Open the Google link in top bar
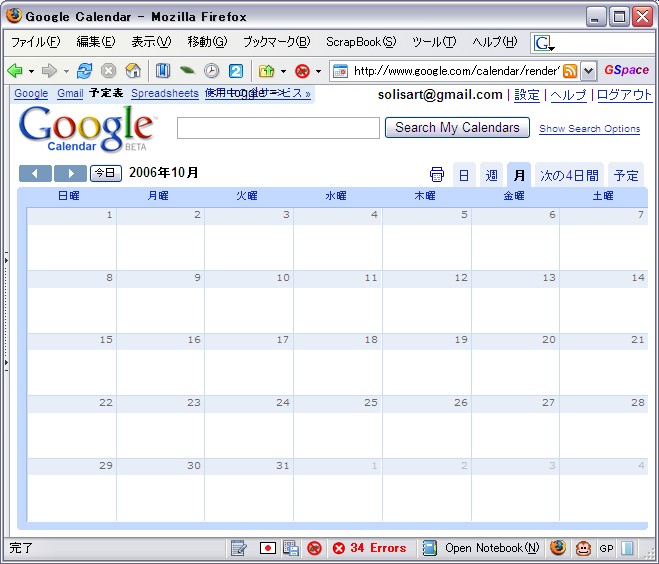The image size is (659, 564). tap(31, 93)
